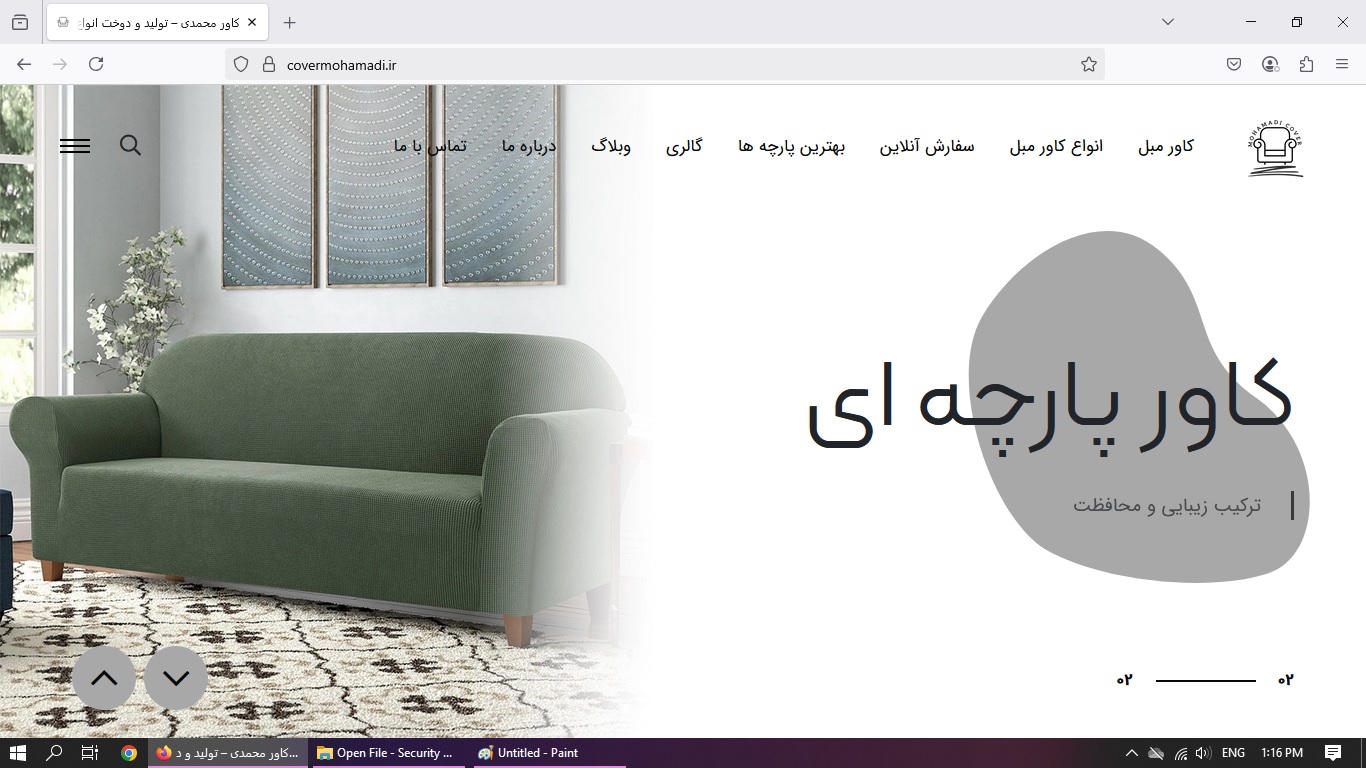Image resolution: width=1366 pixels, height=768 pixels.
Task: Open the Firefox application menu
Action: (1342, 64)
